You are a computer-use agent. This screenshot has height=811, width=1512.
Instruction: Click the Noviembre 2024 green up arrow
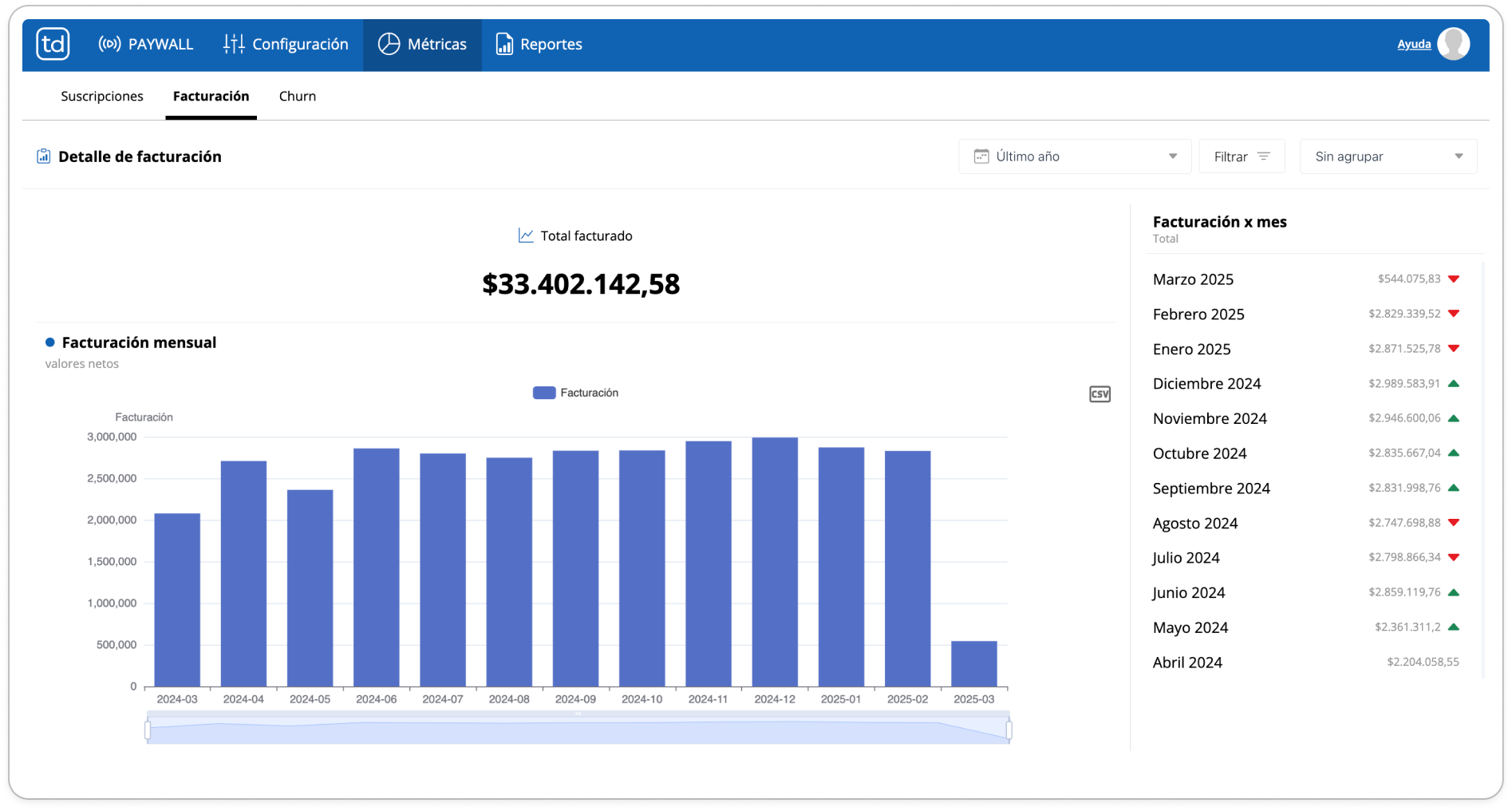(1454, 418)
